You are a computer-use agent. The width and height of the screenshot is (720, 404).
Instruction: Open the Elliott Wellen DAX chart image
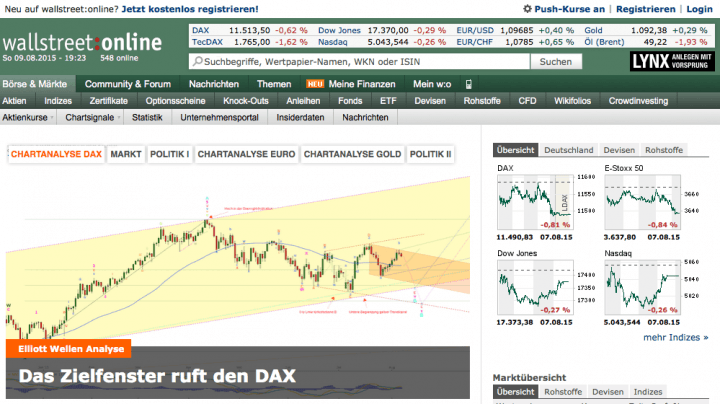(x=238, y=257)
